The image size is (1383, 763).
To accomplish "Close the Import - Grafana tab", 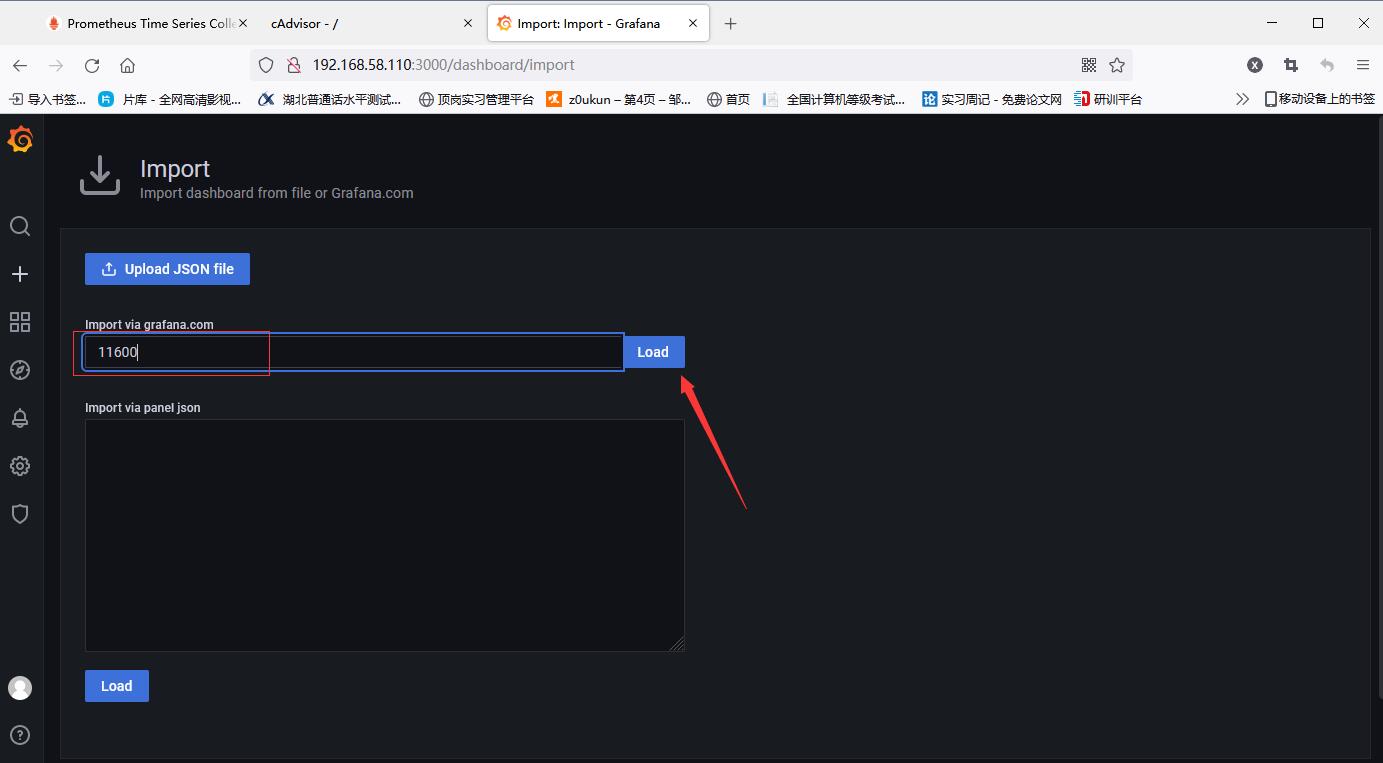I will coord(692,23).
